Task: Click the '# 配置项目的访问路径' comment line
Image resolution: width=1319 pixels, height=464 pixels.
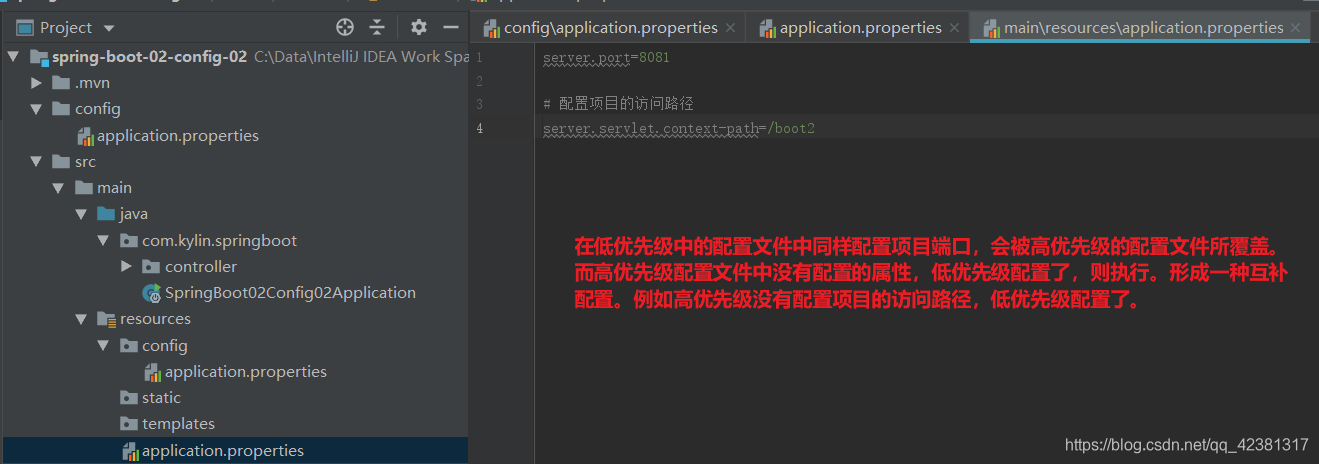Action: (x=618, y=104)
